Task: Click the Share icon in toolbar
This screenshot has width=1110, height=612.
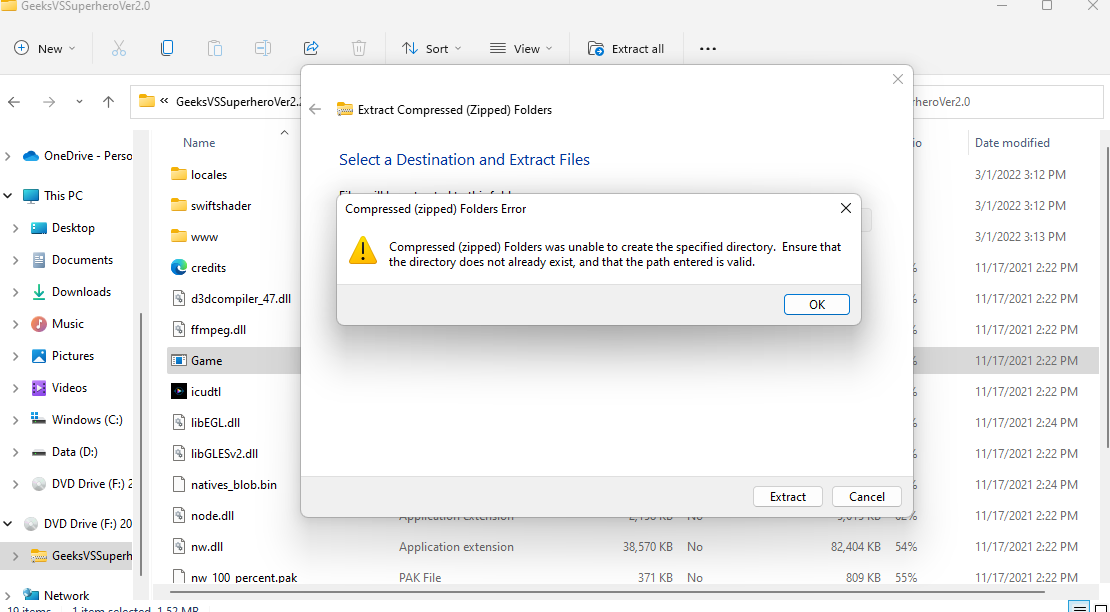Action: coord(310,48)
